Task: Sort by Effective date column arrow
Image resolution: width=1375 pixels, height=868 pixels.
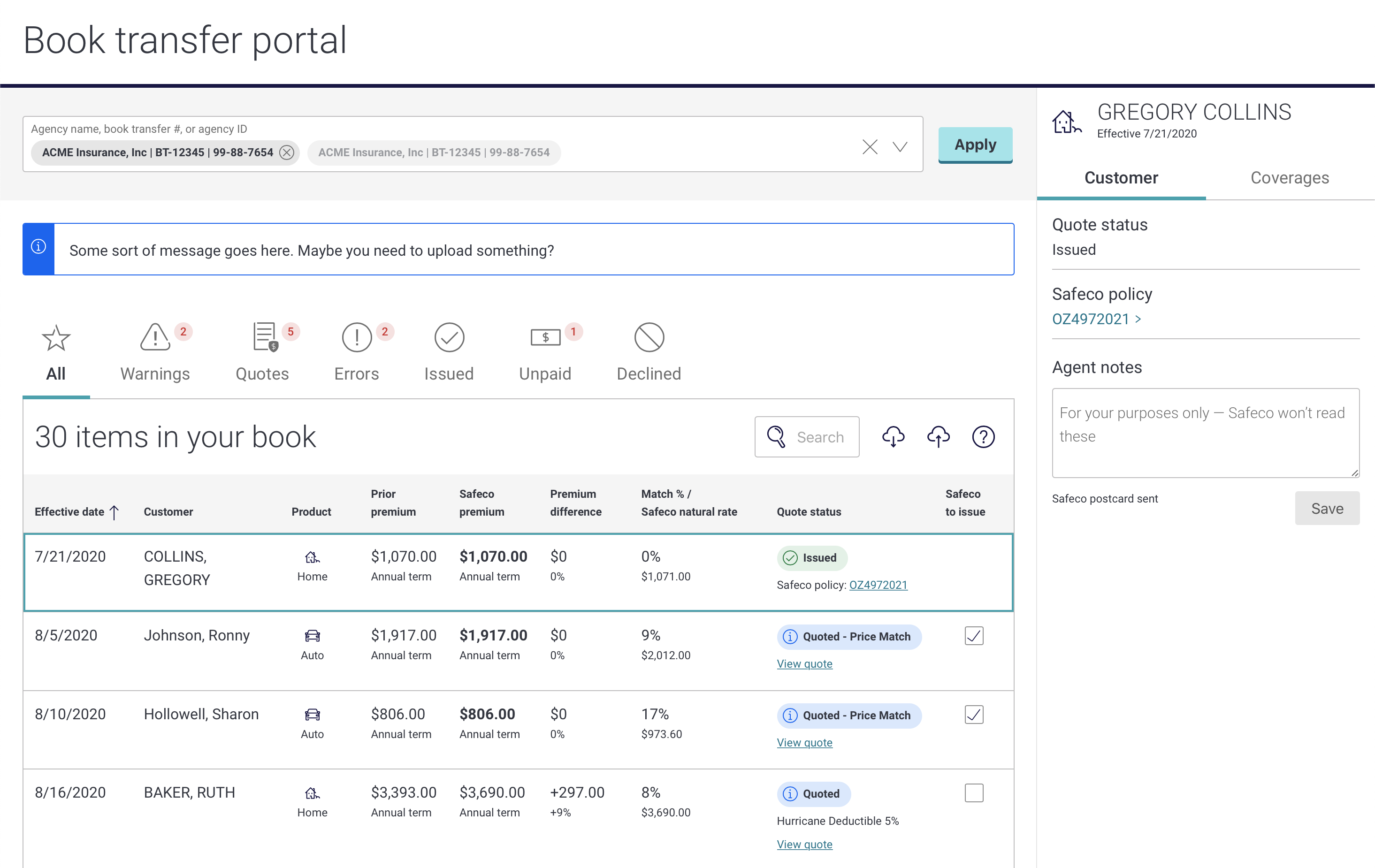Action: (x=114, y=512)
